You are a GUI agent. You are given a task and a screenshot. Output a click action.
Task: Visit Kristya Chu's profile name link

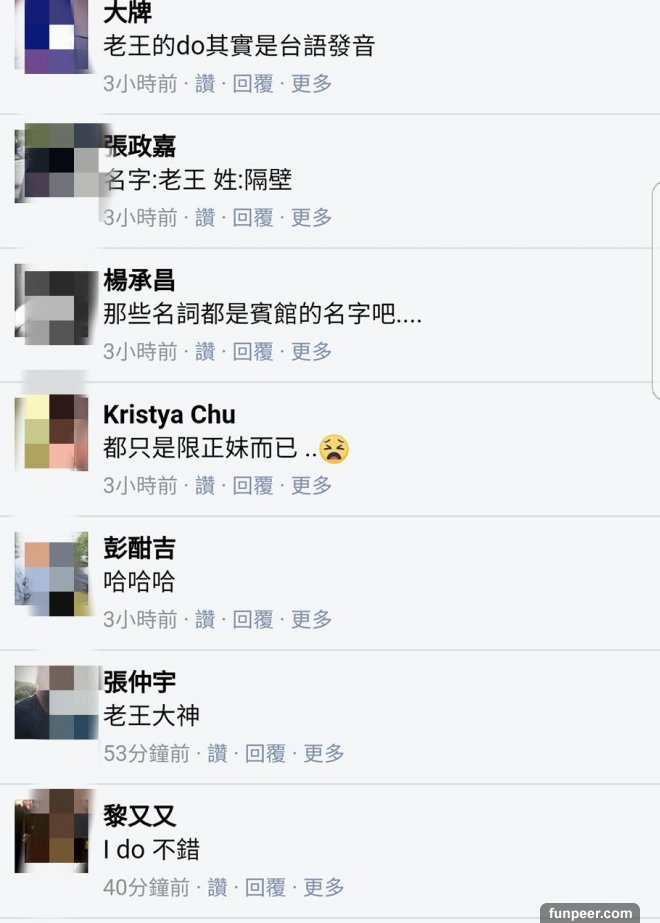[x=170, y=415]
